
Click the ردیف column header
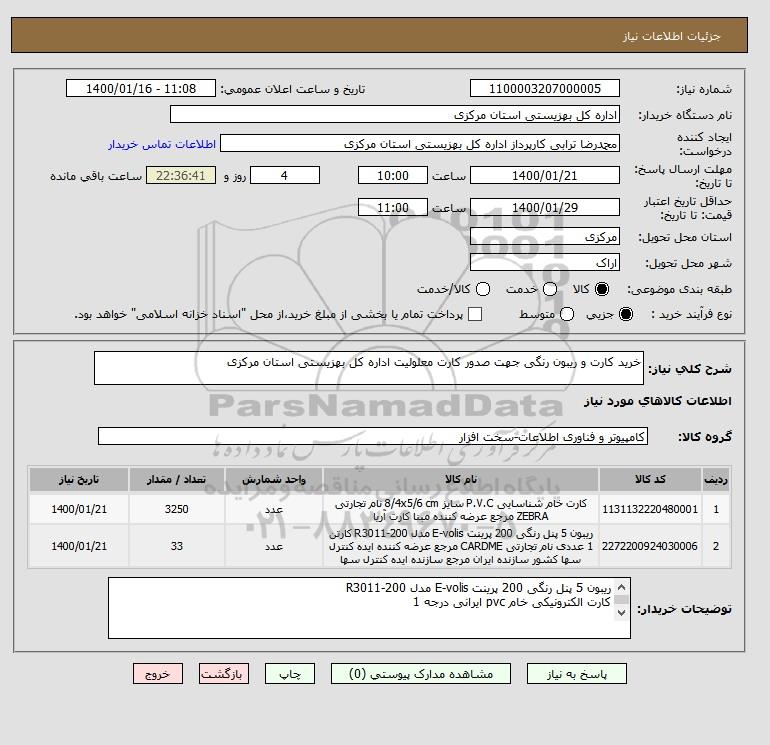click(716, 480)
